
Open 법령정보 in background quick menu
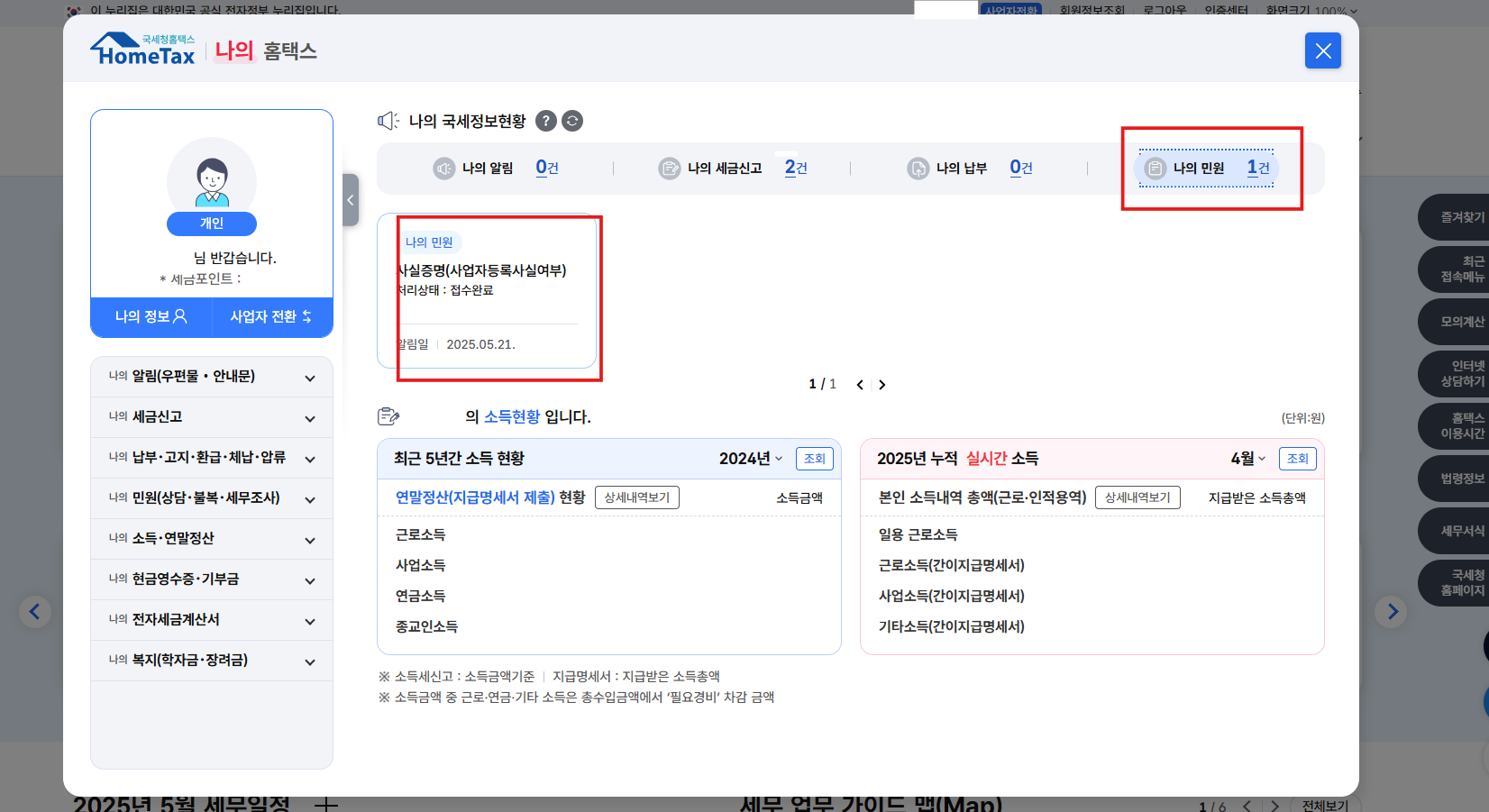[x=1454, y=479]
